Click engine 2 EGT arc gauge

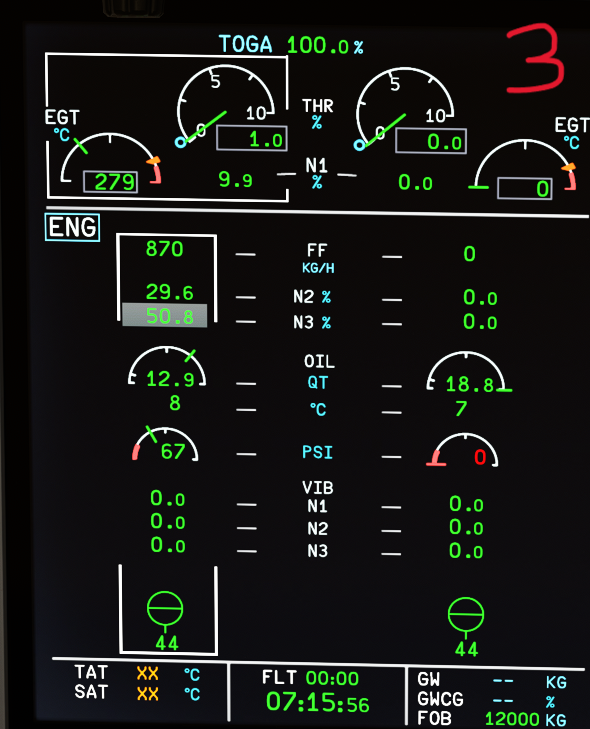[524, 165]
